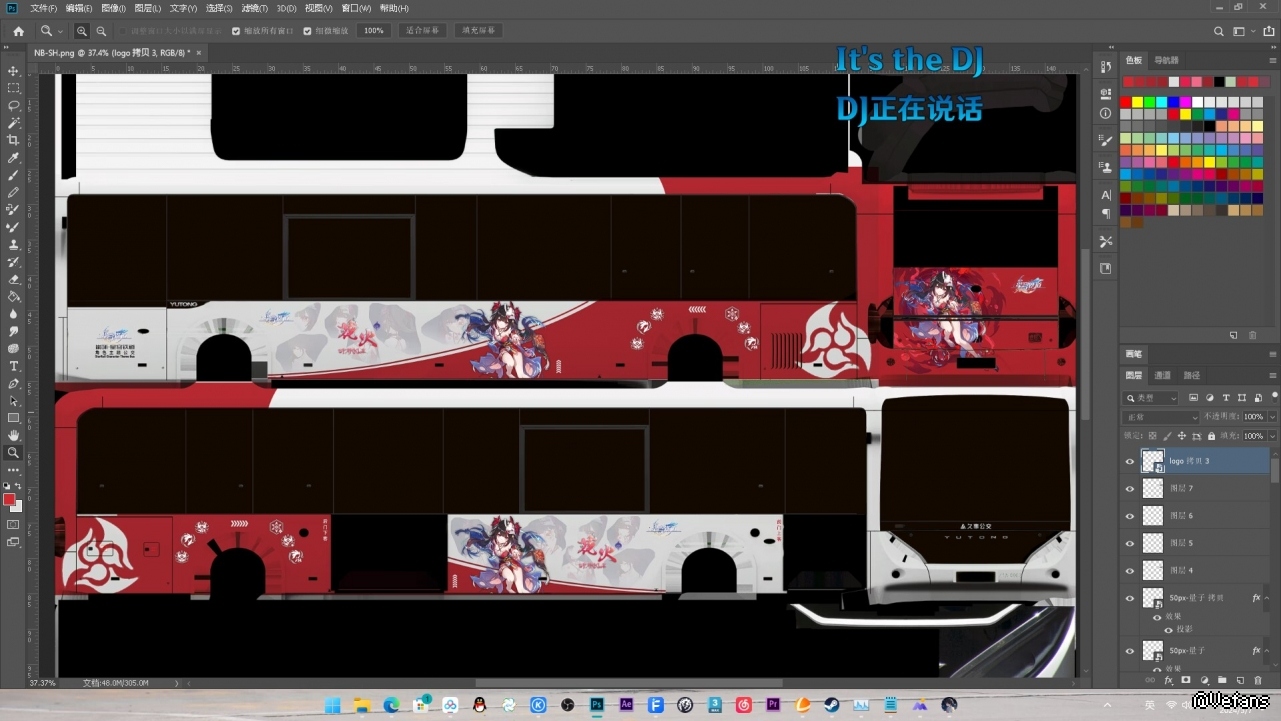The image size is (1281, 721).
Task: Hide the logo 拷贝 3 layer
Action: (1130, 461)
